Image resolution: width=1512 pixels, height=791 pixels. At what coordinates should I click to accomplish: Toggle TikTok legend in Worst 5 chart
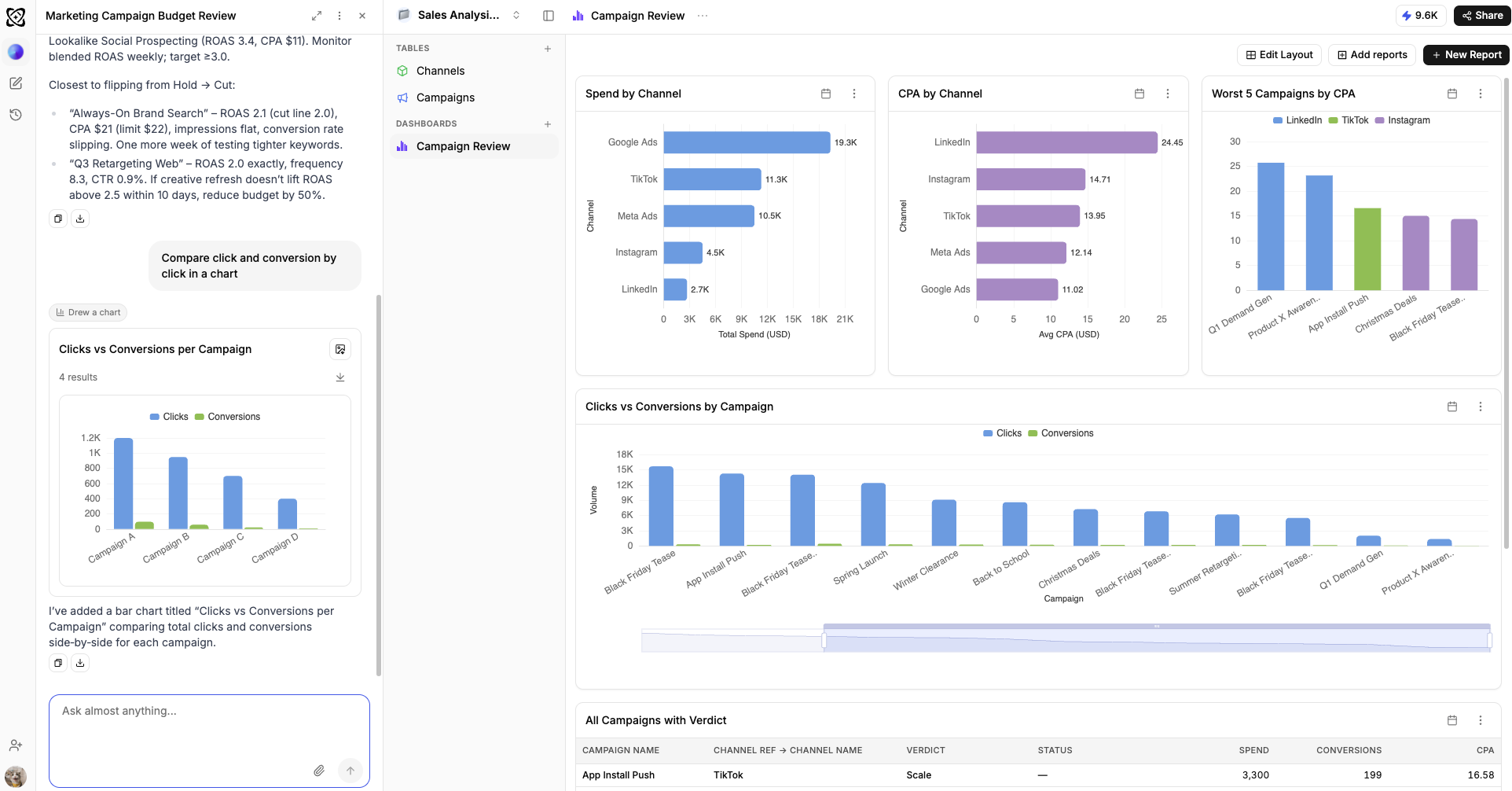pos(1349,120)
